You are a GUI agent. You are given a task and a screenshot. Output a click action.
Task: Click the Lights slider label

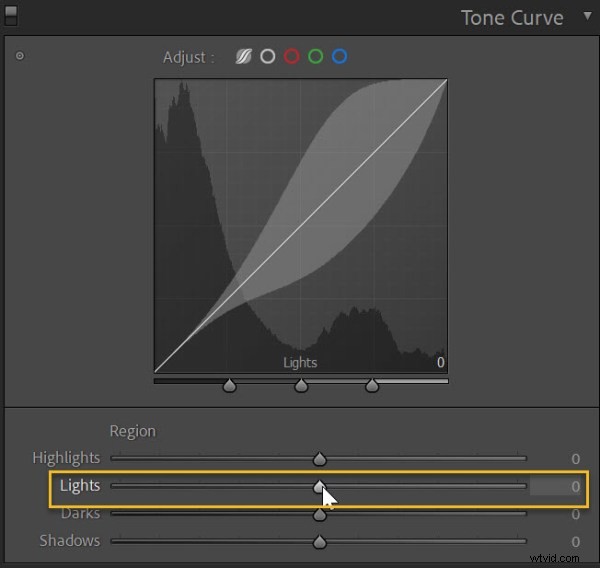[x=80, y=486]
